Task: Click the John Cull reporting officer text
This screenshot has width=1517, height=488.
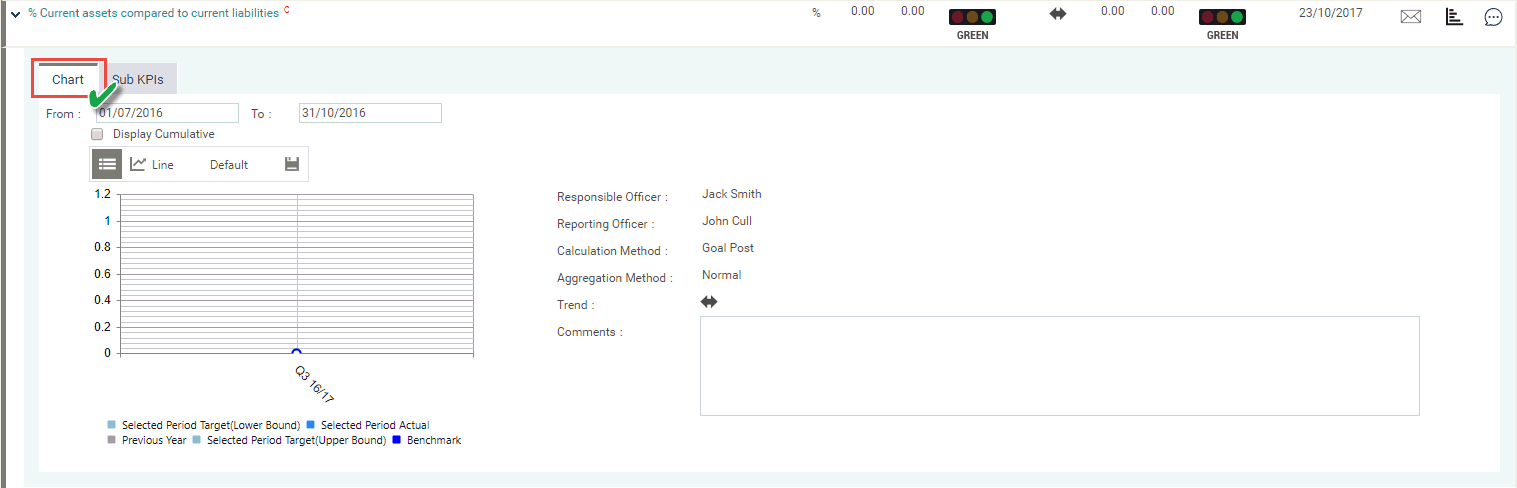Action: pos(727,221)
